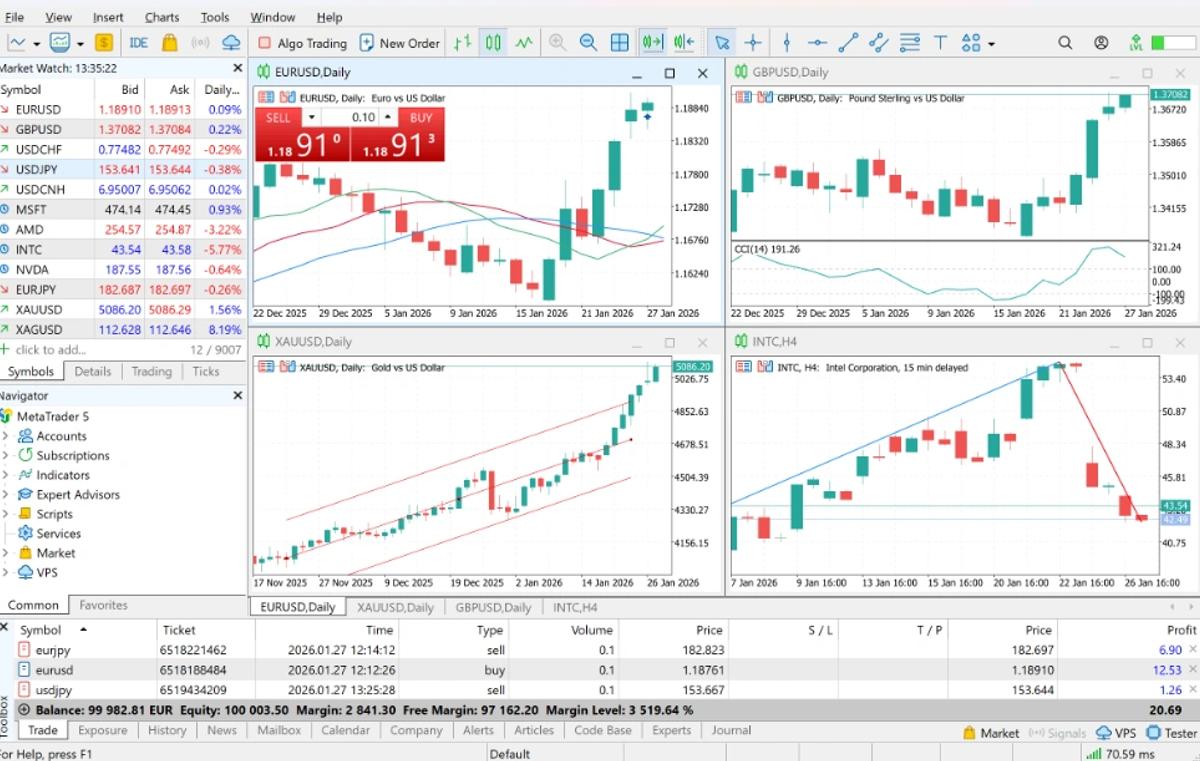This screenshot has height=761, width=1200.
Task: Click 'click to add...' symbol field
Action: [x=50, y=350]
